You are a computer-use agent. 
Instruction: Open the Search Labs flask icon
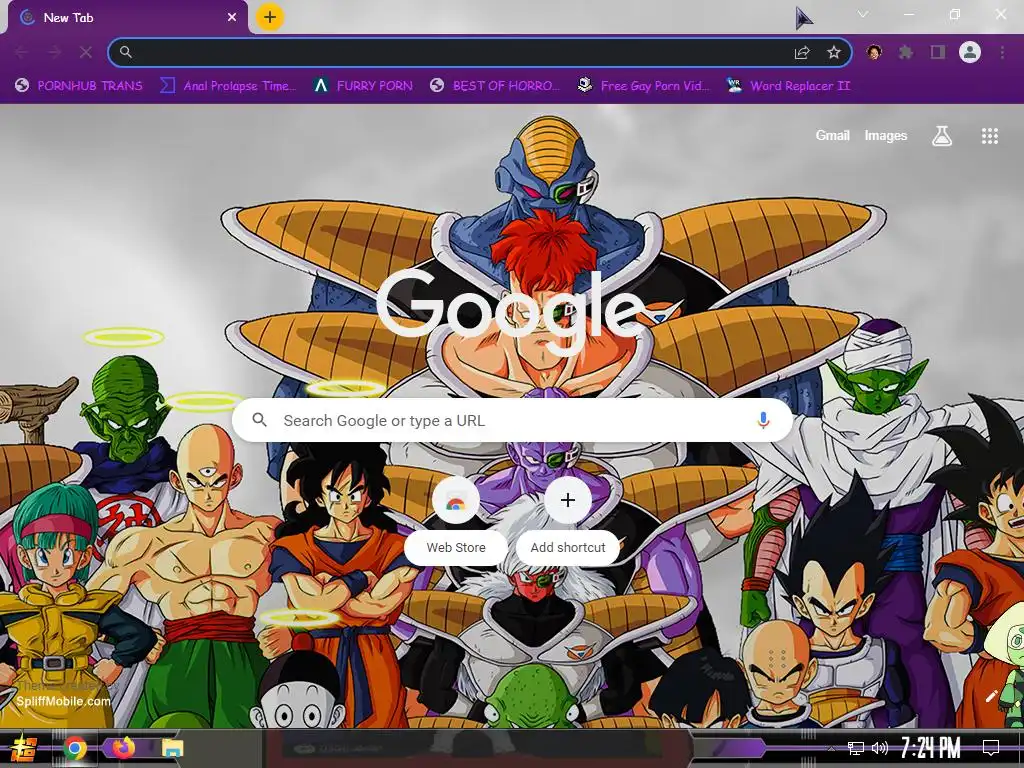(x=942, y=136)
